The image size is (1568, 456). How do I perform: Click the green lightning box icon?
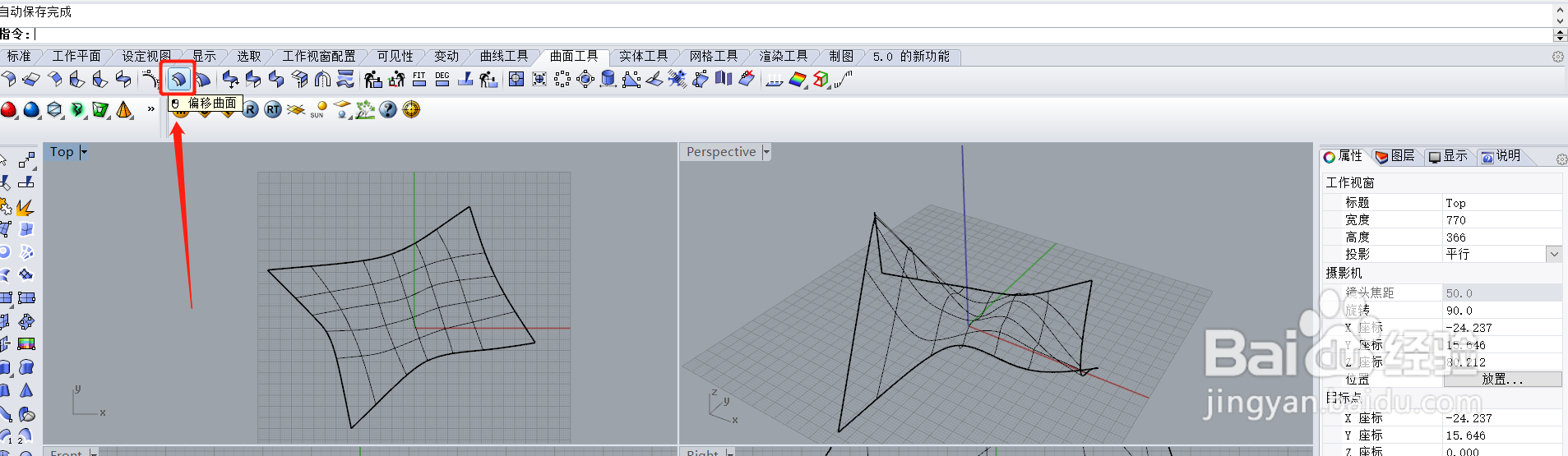77,109
